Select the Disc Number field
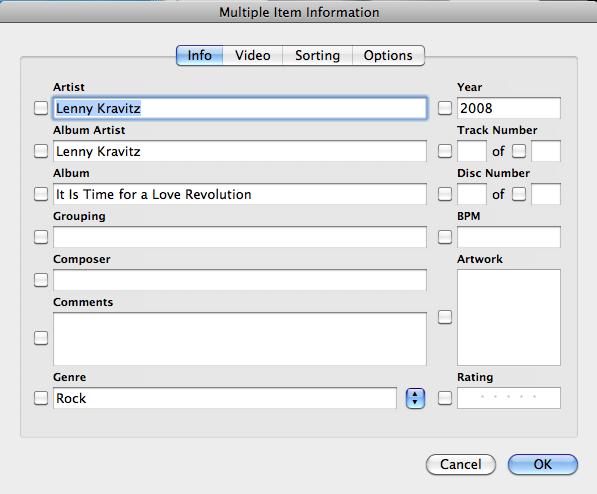The width and height of the screenshot is (597, 494). coord(472,194)
